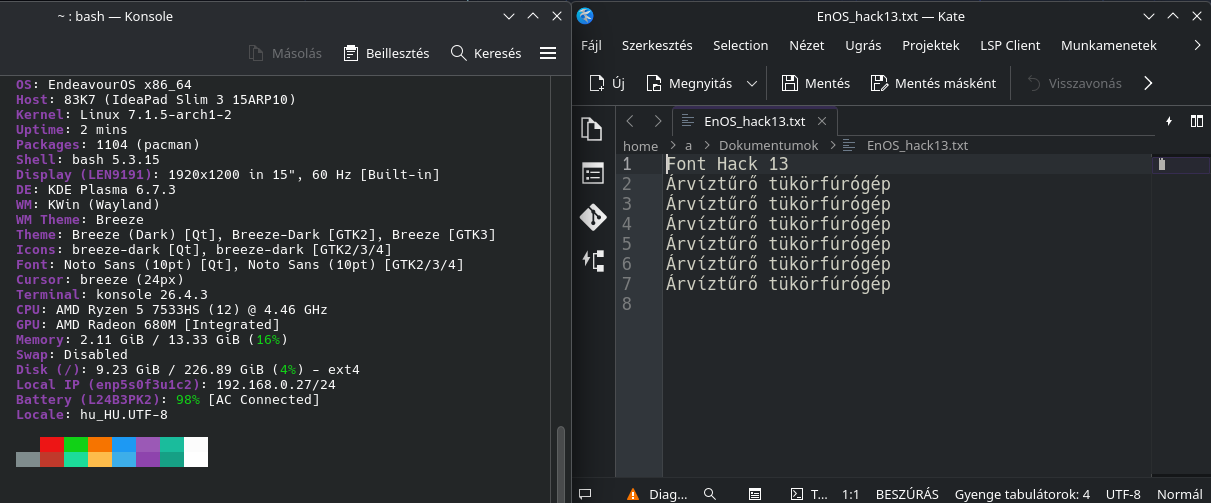Viewport: 1211px width, 503px height.
Task: Click Keresés in Konsole toolbar
Action: point(486,53)
